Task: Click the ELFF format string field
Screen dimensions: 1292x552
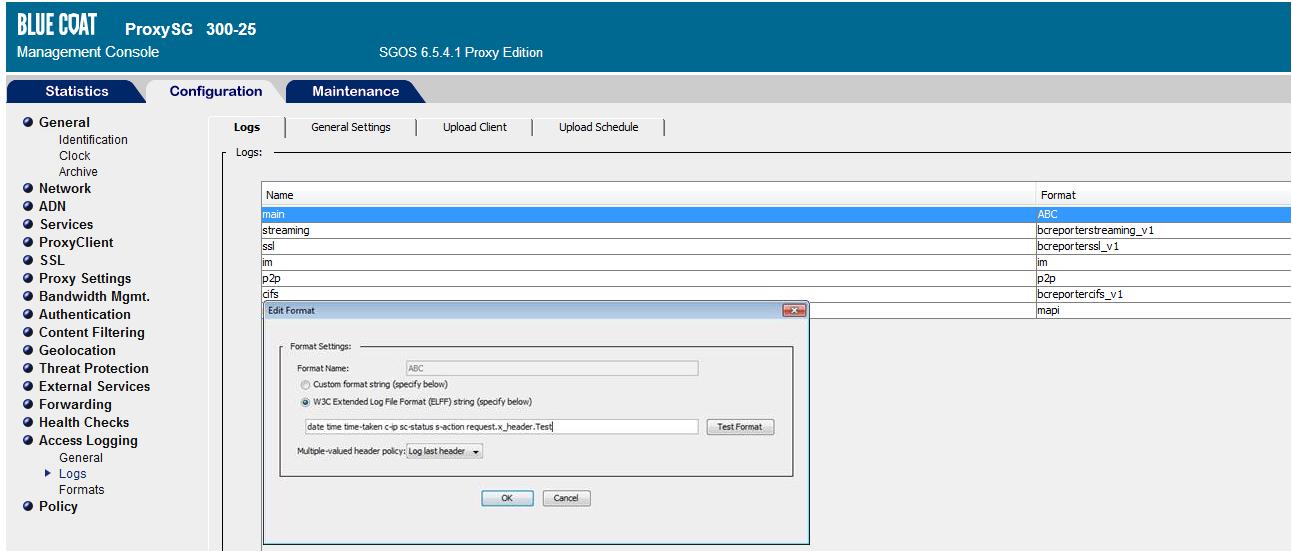Action: coord(501,427)
